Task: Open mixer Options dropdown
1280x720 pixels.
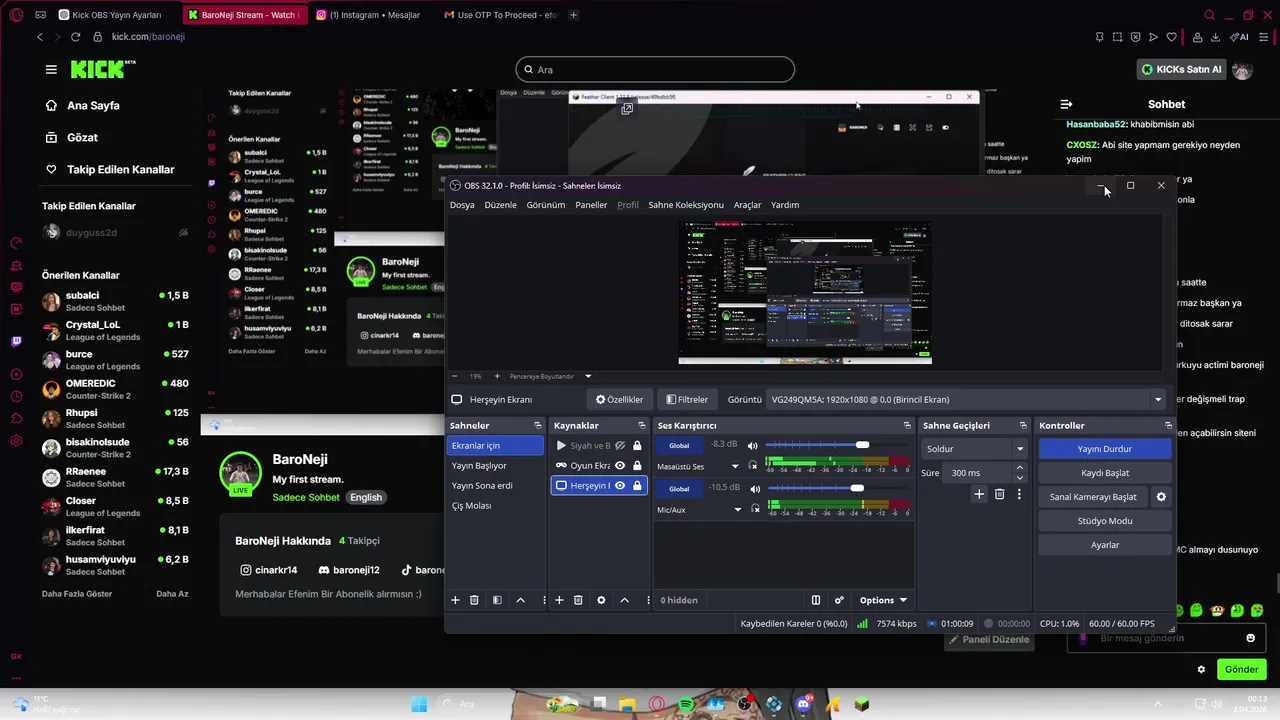Action: [x=883, y=600]
